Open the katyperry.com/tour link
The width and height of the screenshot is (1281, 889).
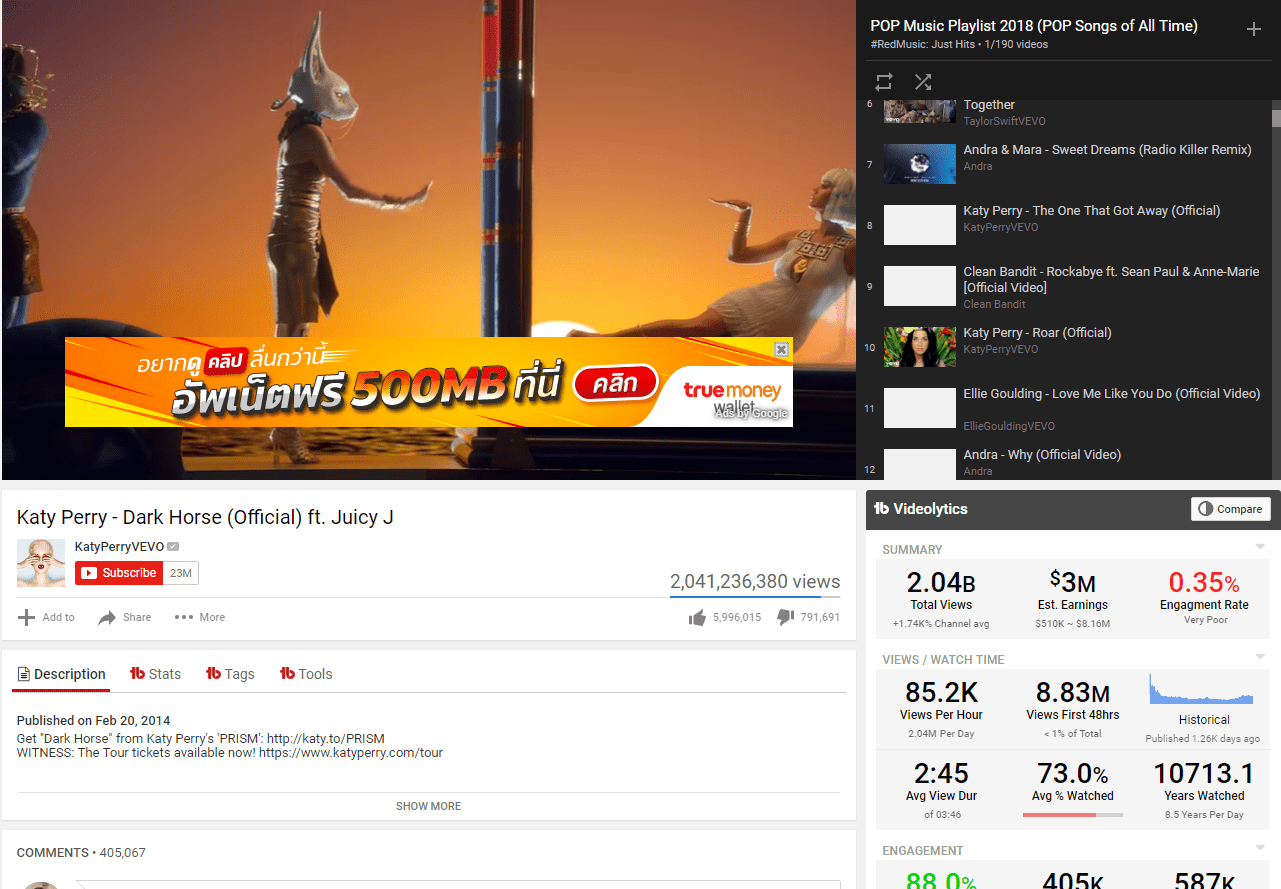(x=351, y=752)
